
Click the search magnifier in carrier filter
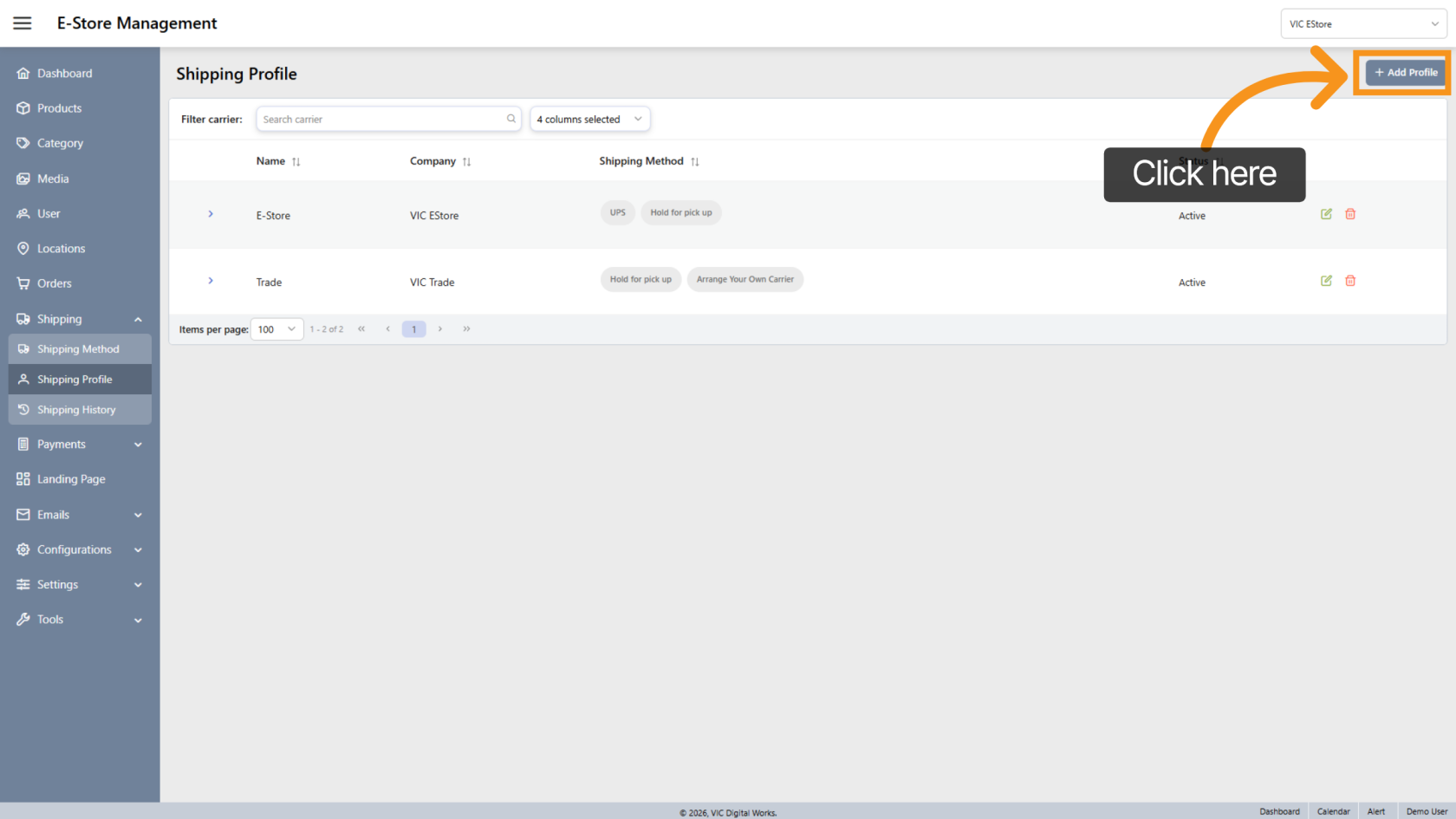coord(511,120)
